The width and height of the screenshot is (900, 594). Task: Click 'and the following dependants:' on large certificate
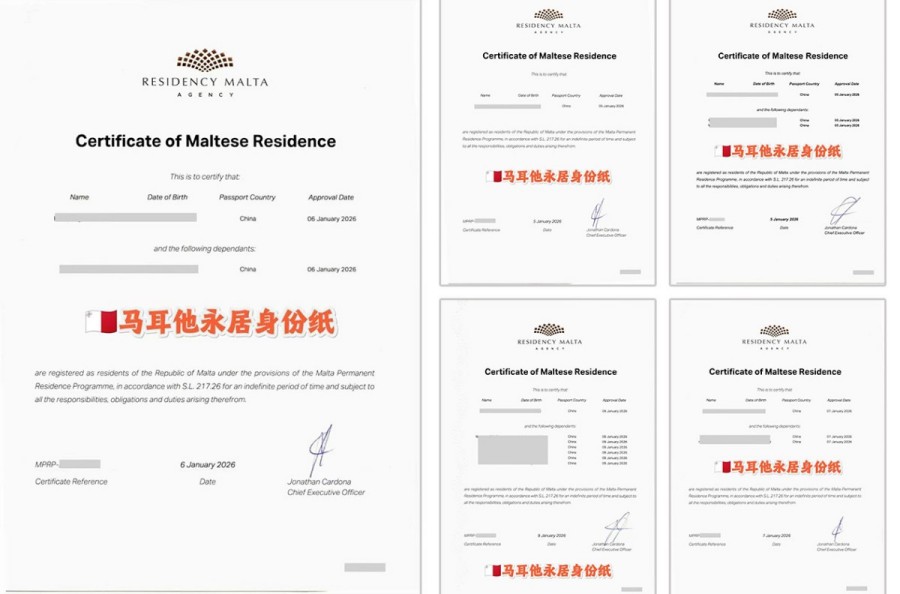click(204, 249)
